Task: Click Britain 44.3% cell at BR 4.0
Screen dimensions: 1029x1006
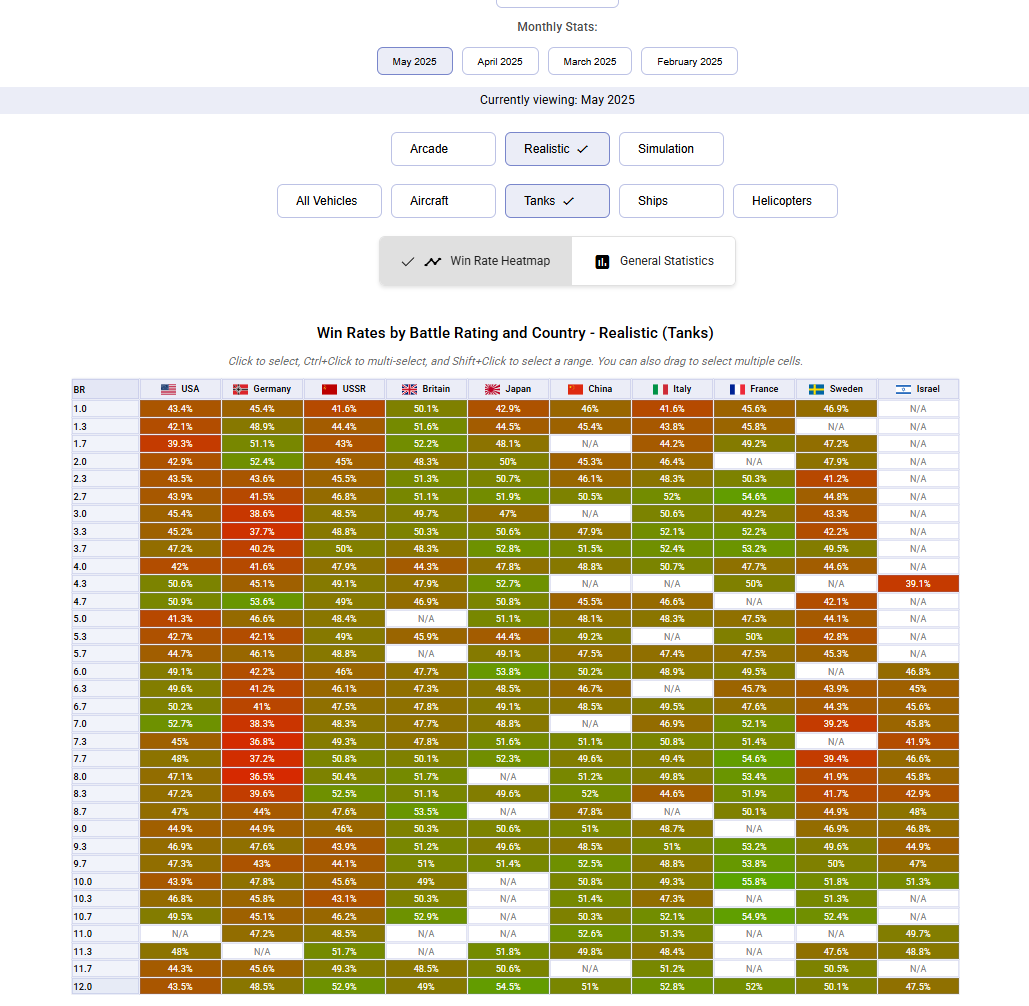Action: (x=426, y=566)
